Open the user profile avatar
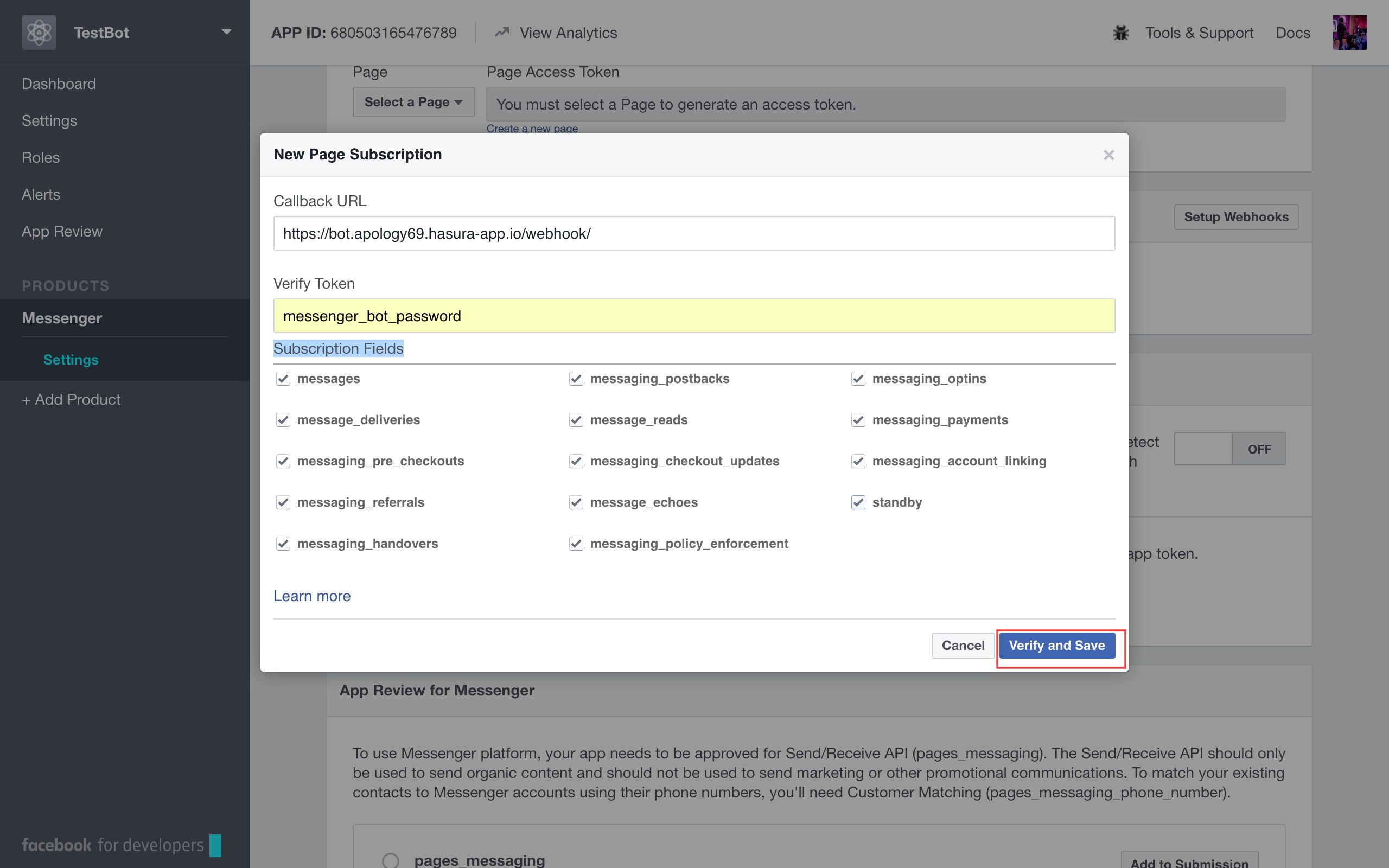 pos(1349,33)
